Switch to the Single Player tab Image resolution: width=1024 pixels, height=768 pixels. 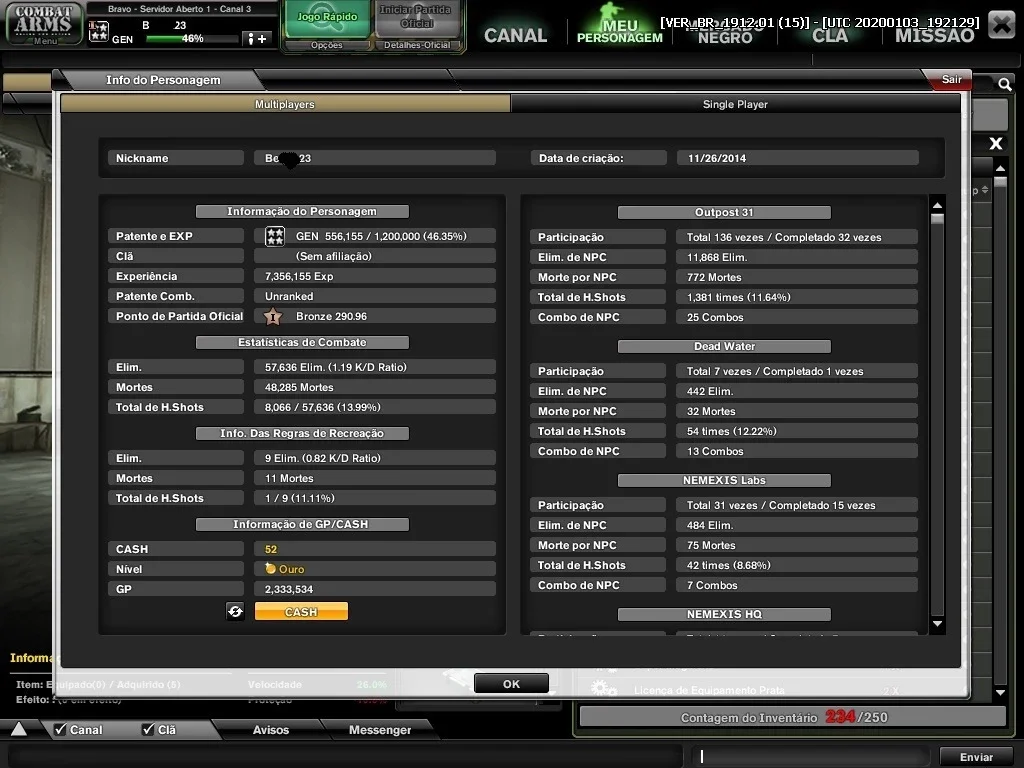pos(735,104)
